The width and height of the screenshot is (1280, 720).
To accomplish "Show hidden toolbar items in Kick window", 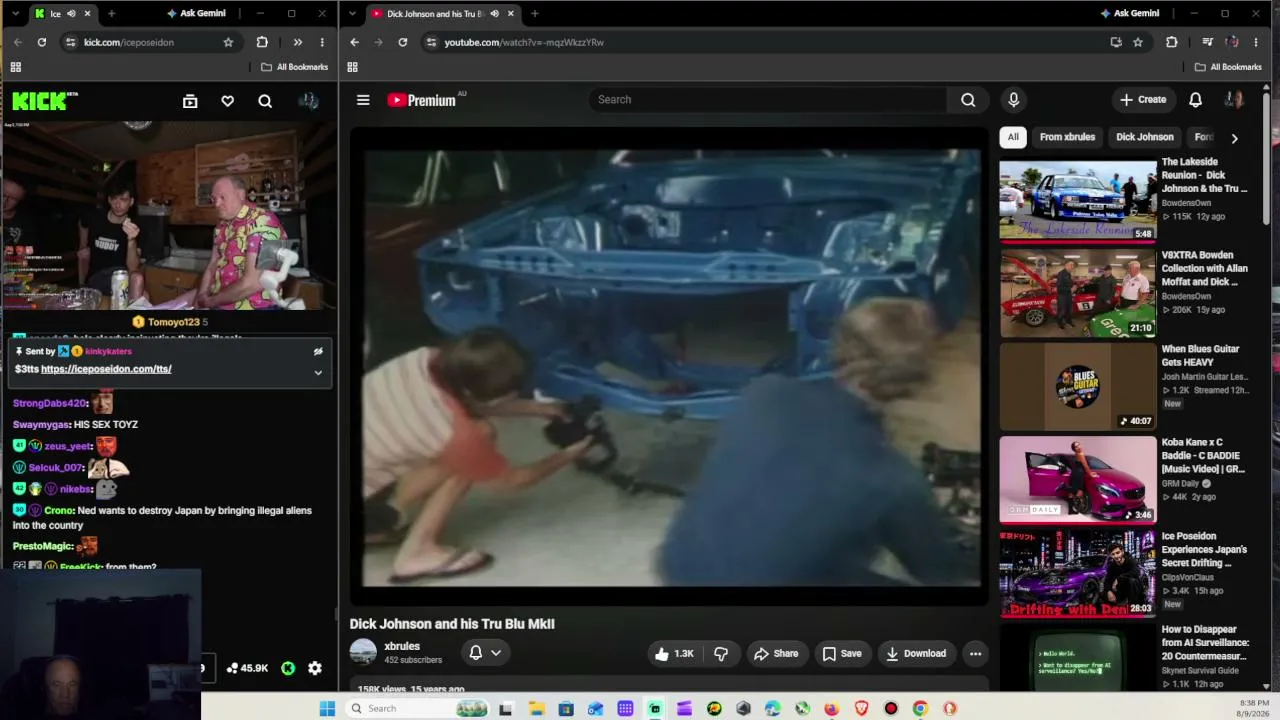I will pos(297,42).
